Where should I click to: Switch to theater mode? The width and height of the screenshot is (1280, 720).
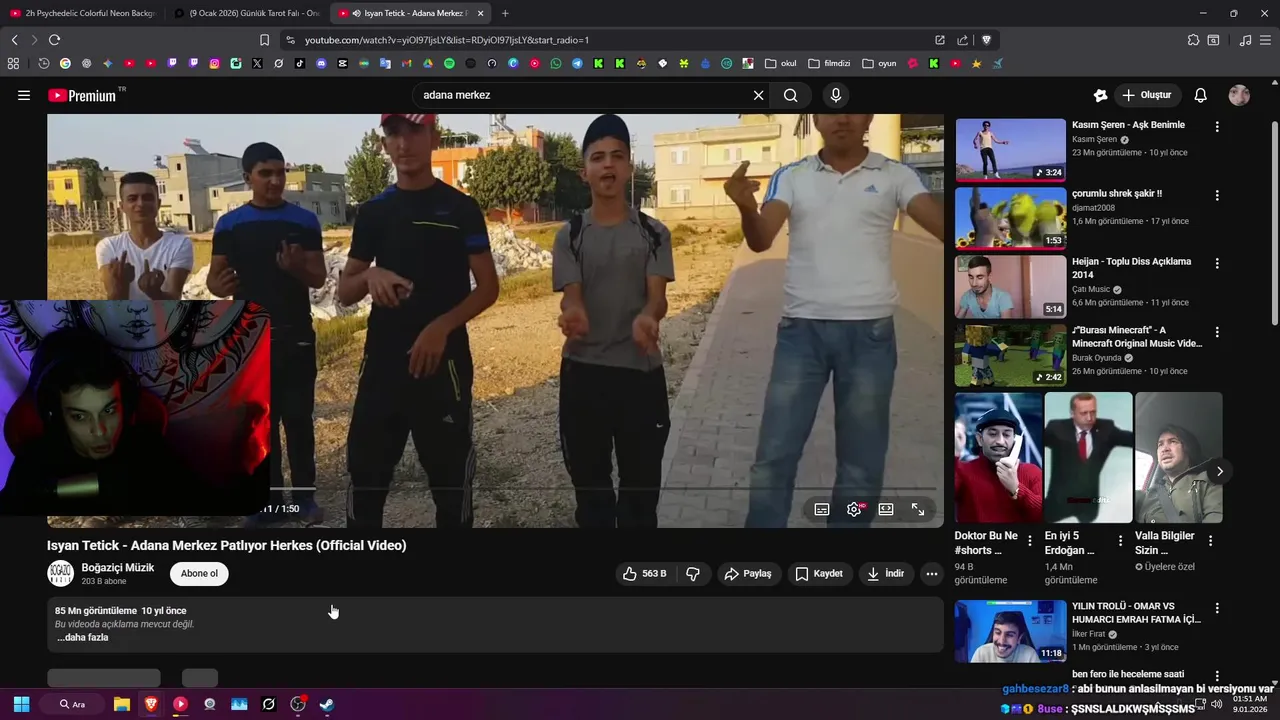(x=886, y=509)
